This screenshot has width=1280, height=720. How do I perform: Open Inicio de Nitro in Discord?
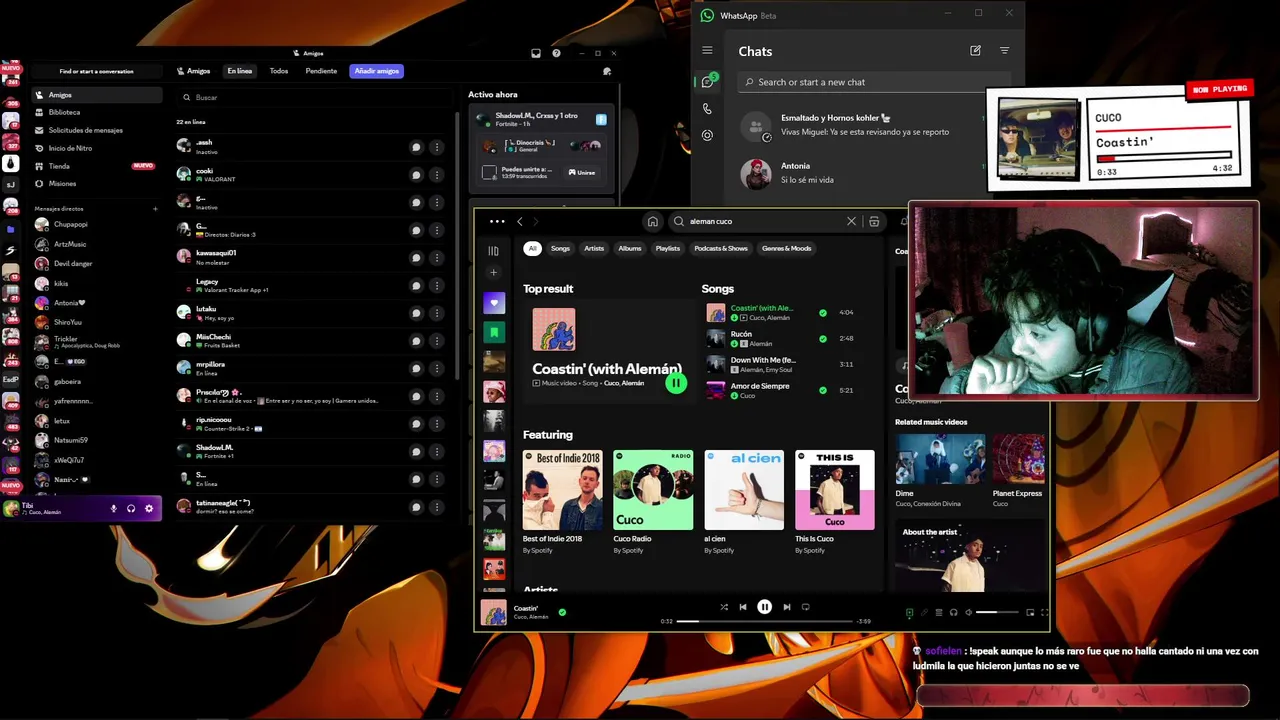pos(96,148)
